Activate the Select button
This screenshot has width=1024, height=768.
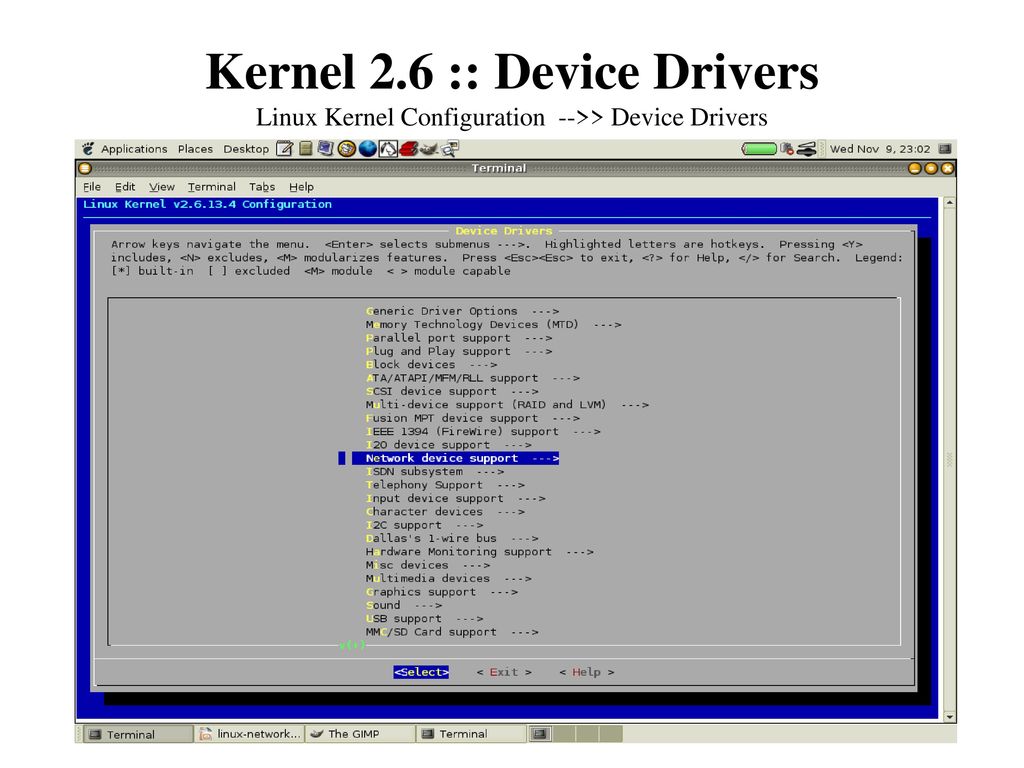[x=421, y=672]
